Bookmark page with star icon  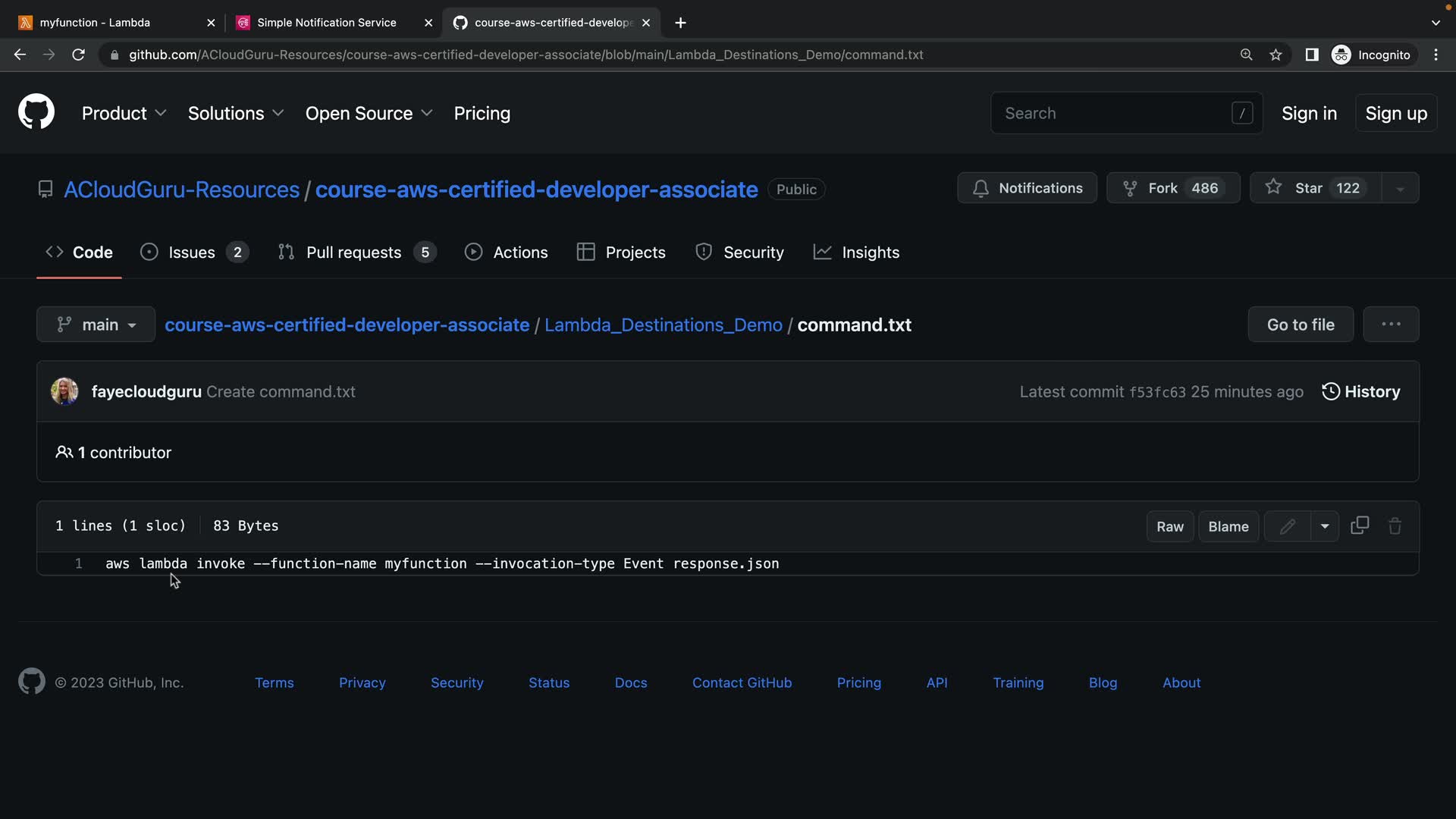coord(1276,55)
